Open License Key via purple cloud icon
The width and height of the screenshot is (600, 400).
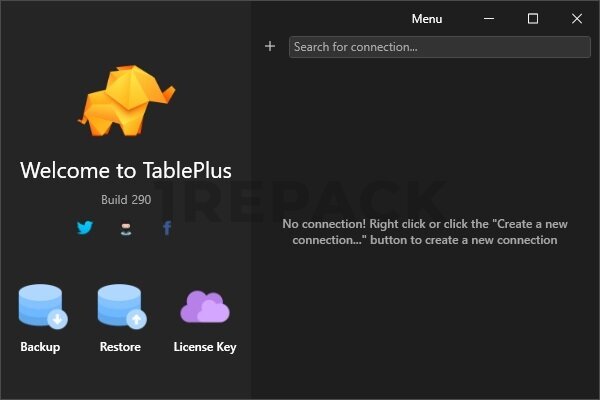205,306
